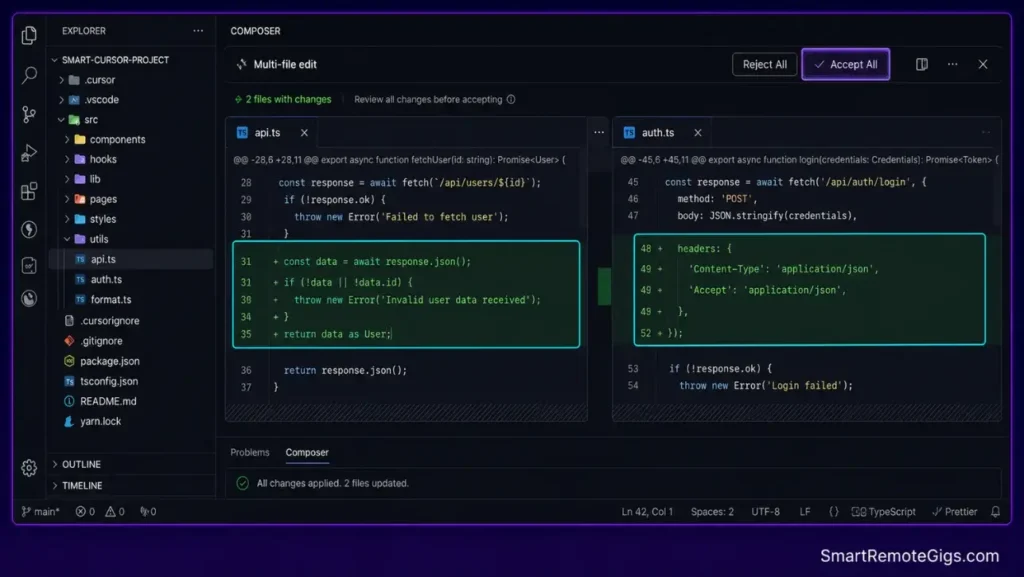
Task: Click UTF-8 encoding in status bar
Action: pos(765,512)
